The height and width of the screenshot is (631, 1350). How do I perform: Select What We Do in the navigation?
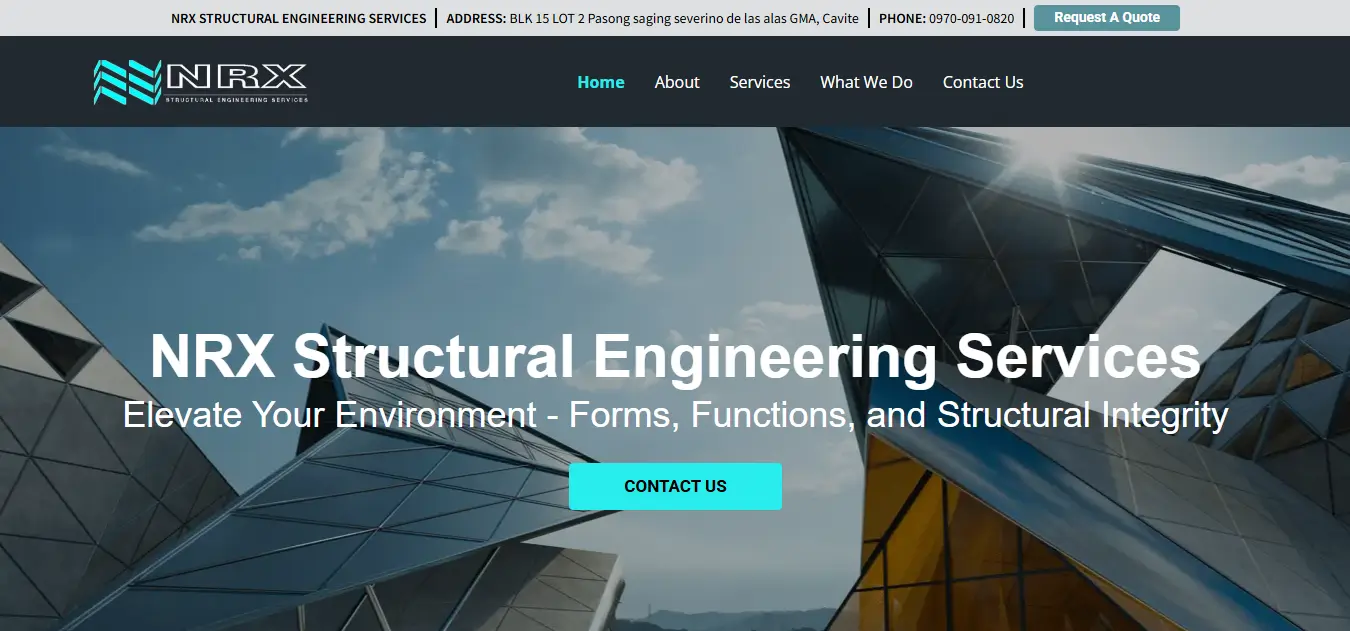pos(866,82)
